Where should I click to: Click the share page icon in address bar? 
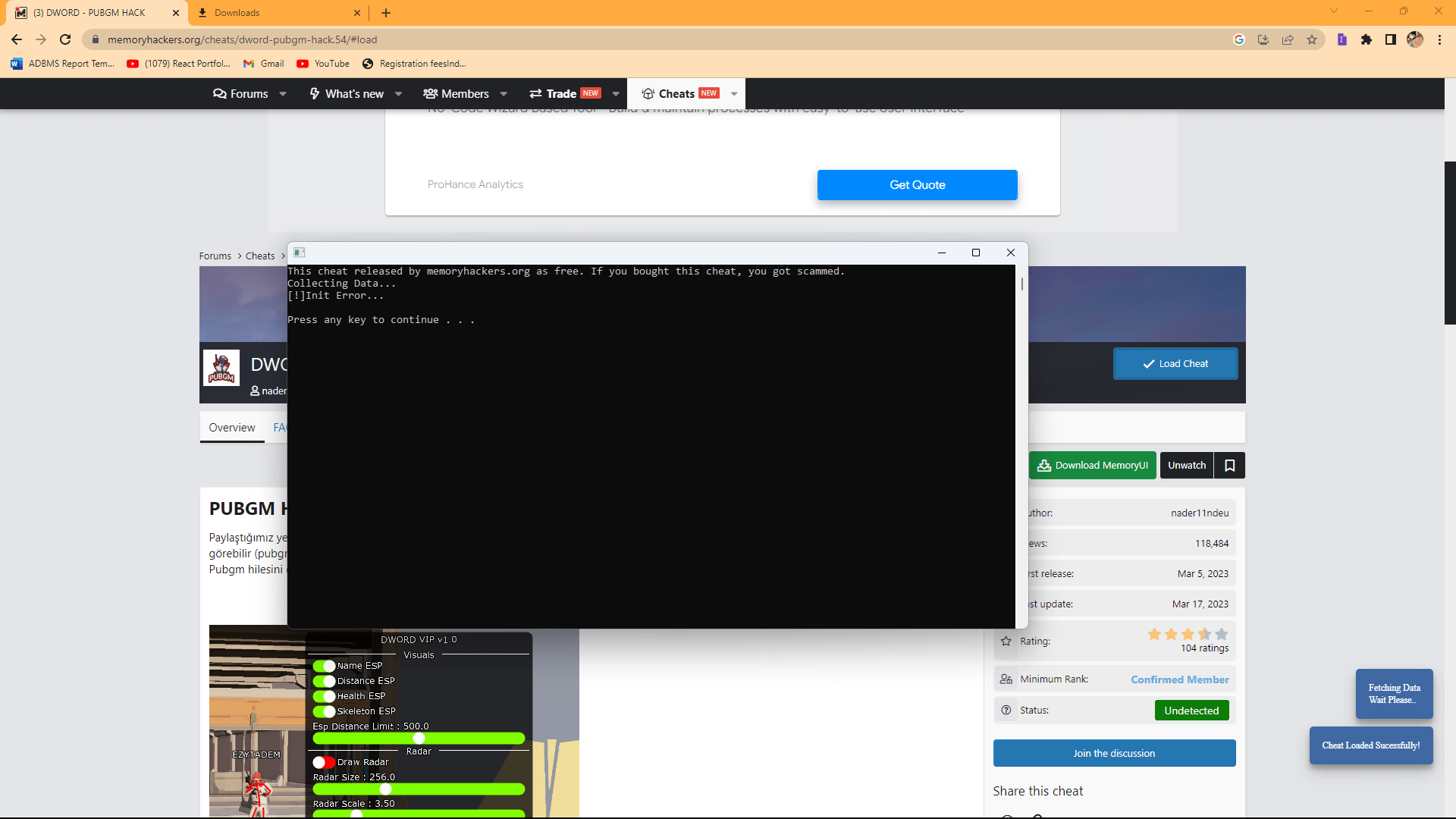coord(1288,39)
